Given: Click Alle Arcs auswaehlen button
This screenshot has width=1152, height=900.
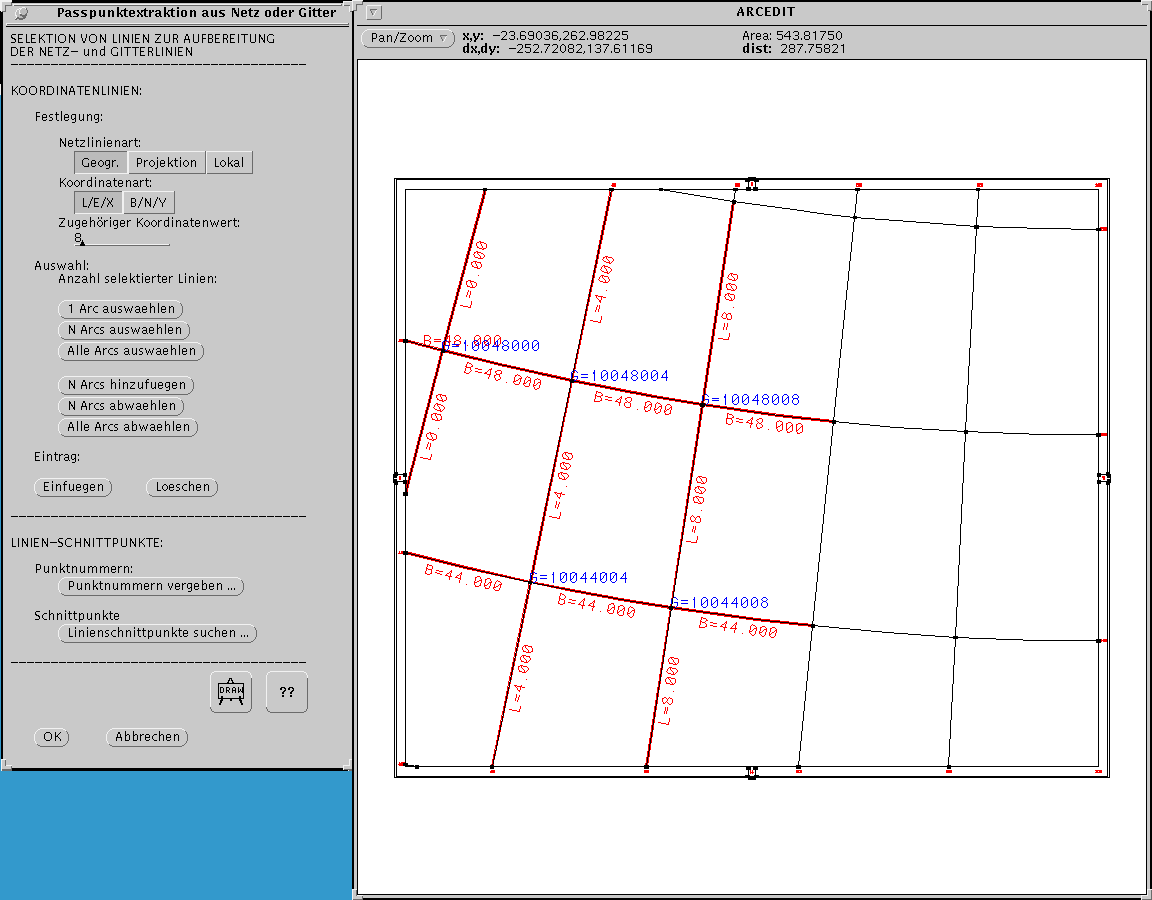Looking at the screenshot, I should point(131,351).
